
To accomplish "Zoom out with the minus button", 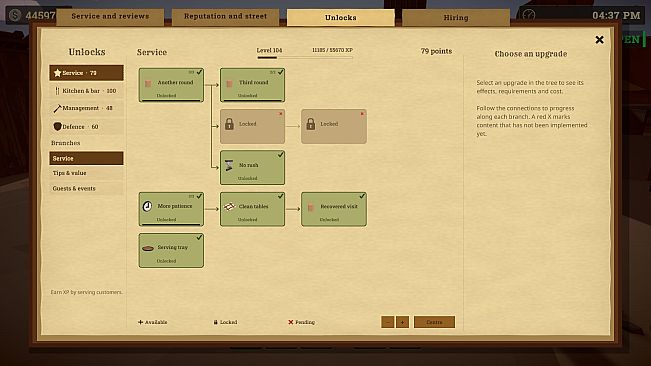I will tap(387, 322).
